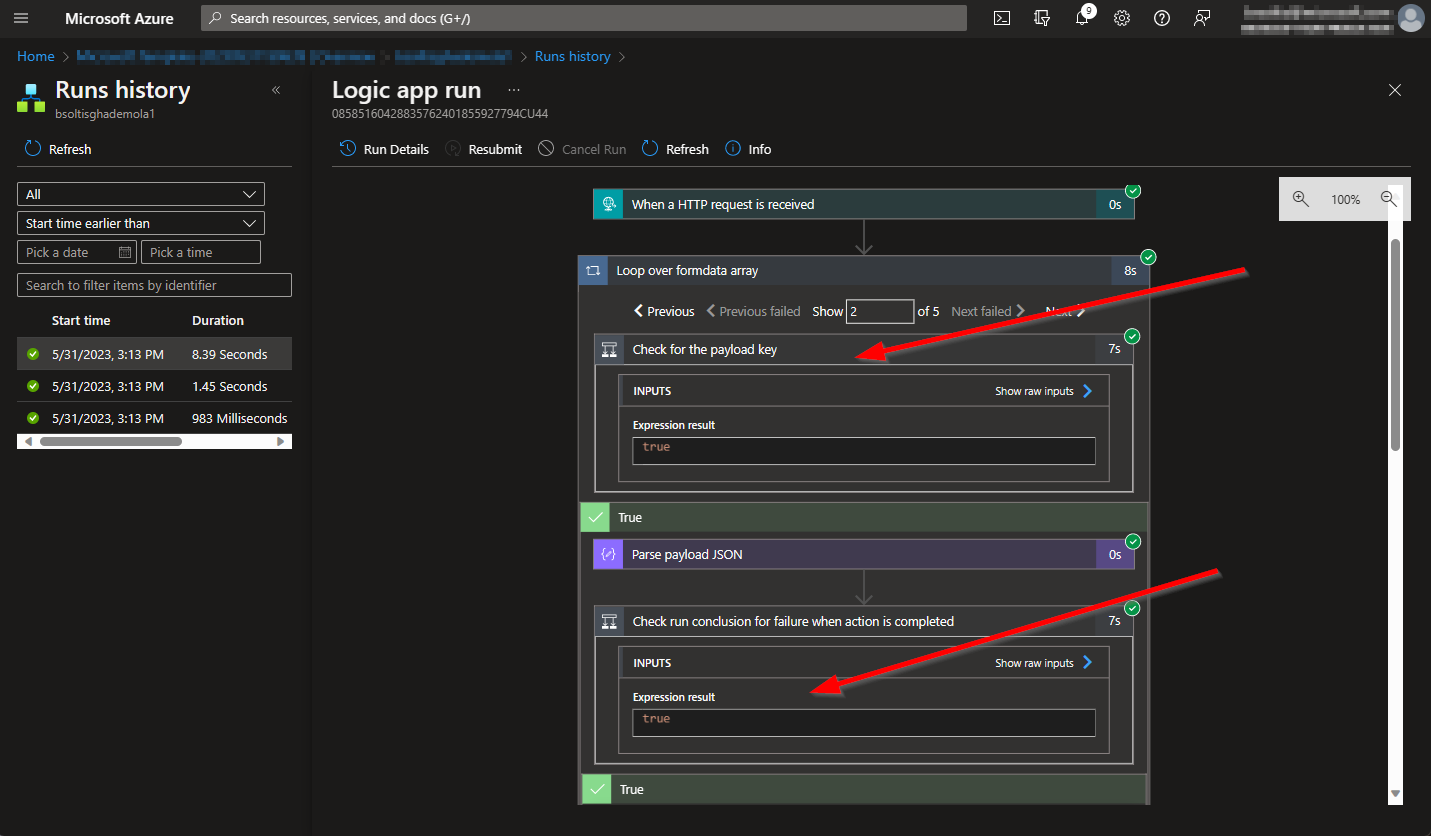This screenshot has width=1431, height=836.
Task: Open the portal settings gear icon
Action: pyautogui.click(x=1122, y=18)
